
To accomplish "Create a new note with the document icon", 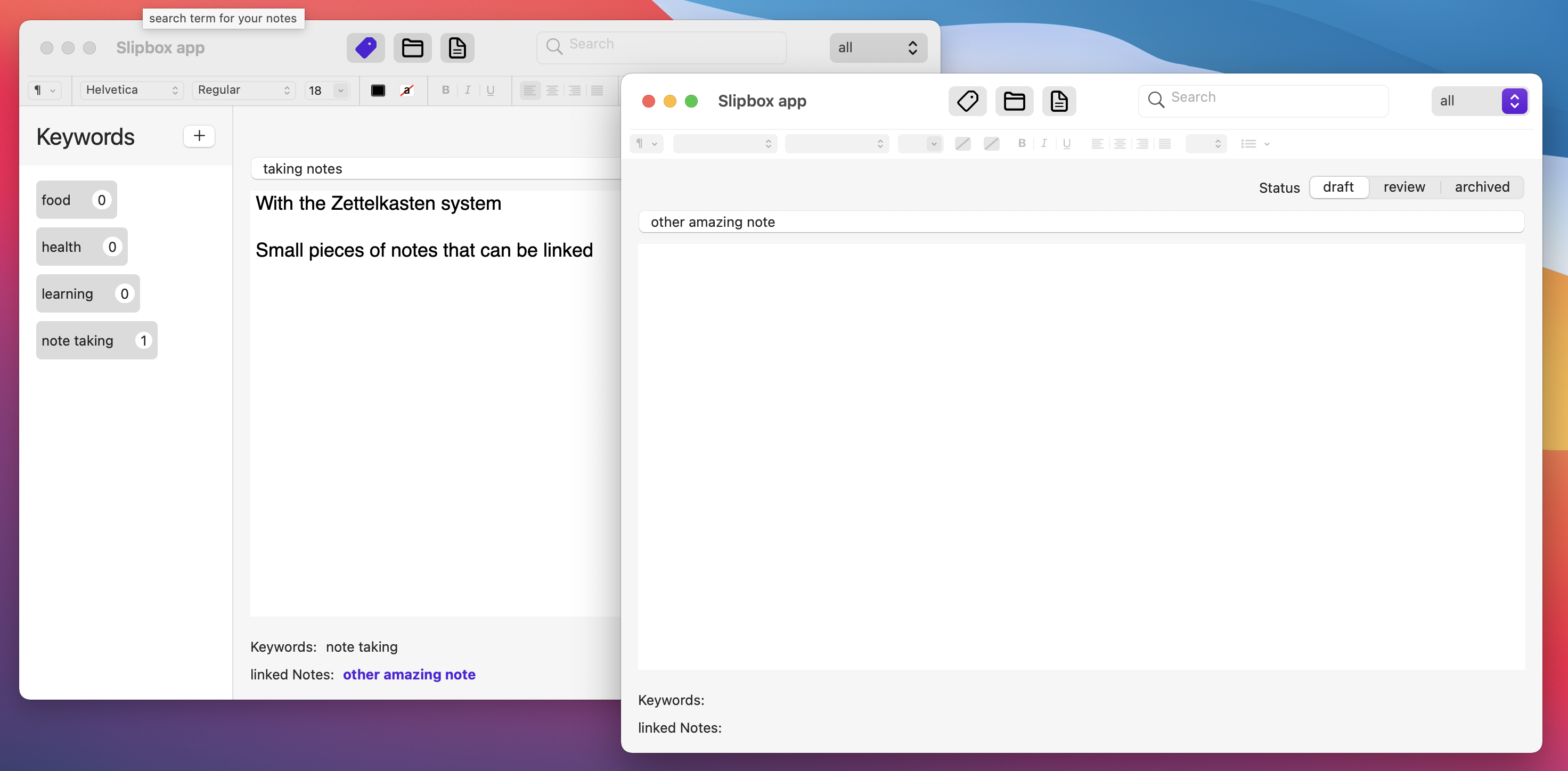I will pos(1059,101).
